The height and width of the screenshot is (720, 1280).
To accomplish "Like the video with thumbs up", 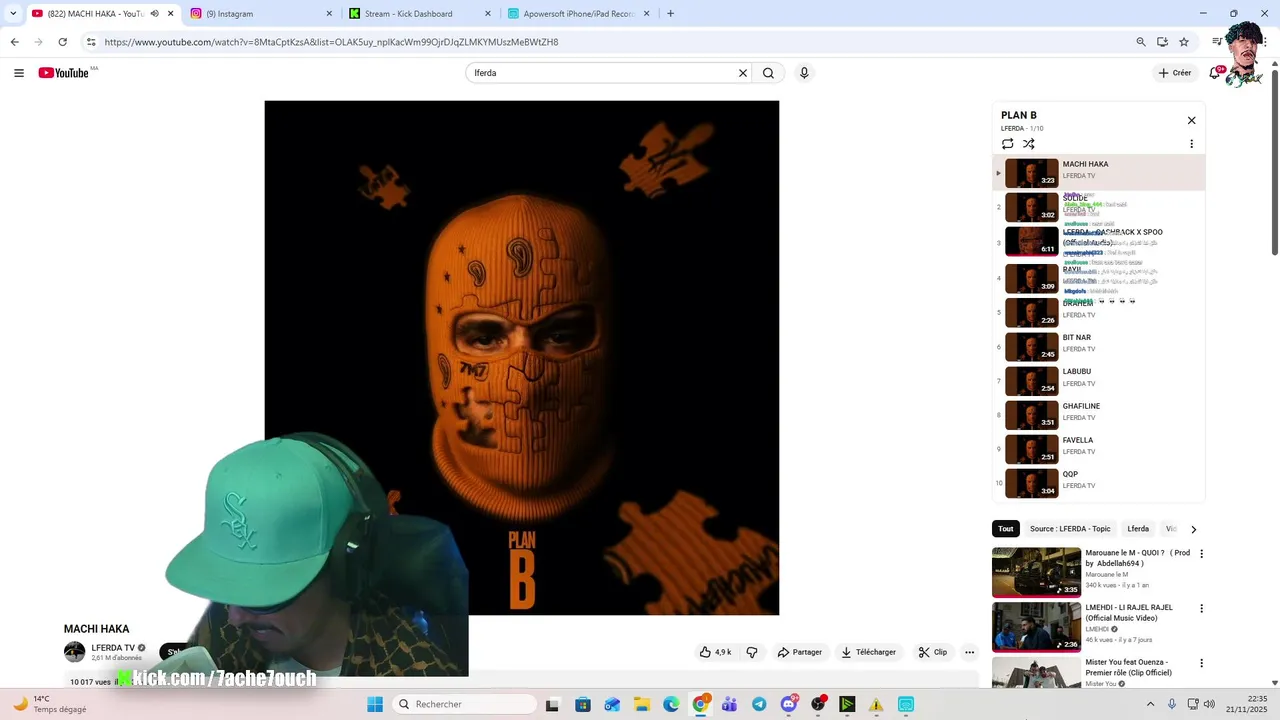I will coord(716,652).
